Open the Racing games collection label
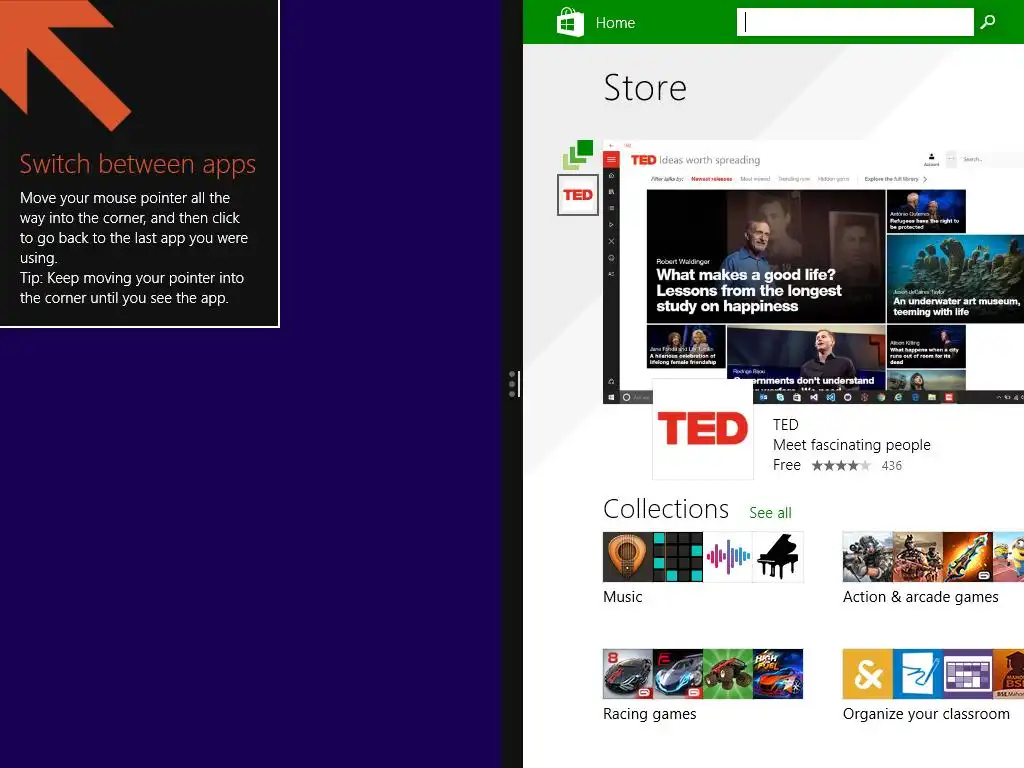The image size is (1024, 768). pyautogui.click(x=649, y=714)
